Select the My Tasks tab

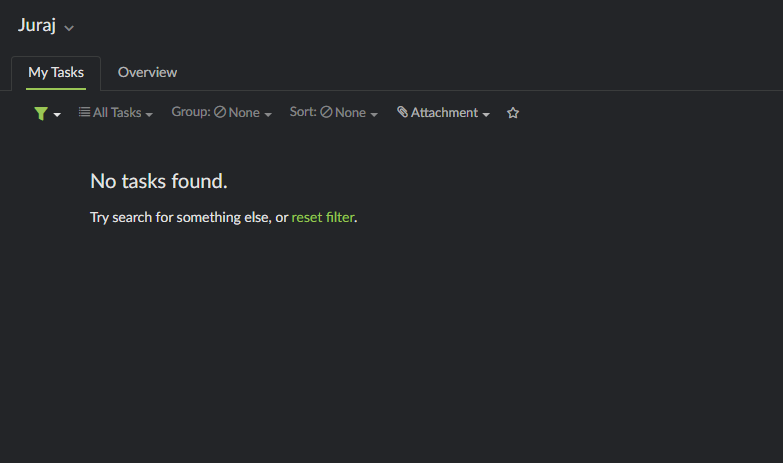click(x=56, y=72)
